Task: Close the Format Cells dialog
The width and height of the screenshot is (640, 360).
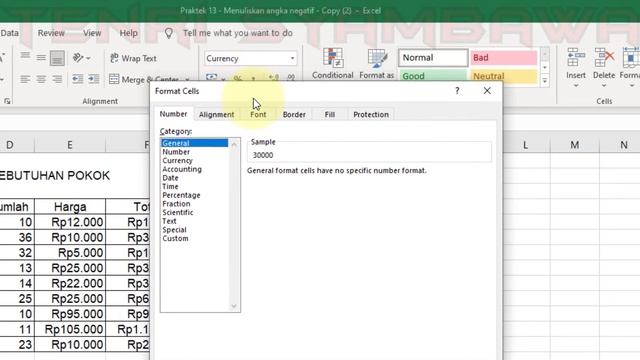Action: [x=487, y=91]
